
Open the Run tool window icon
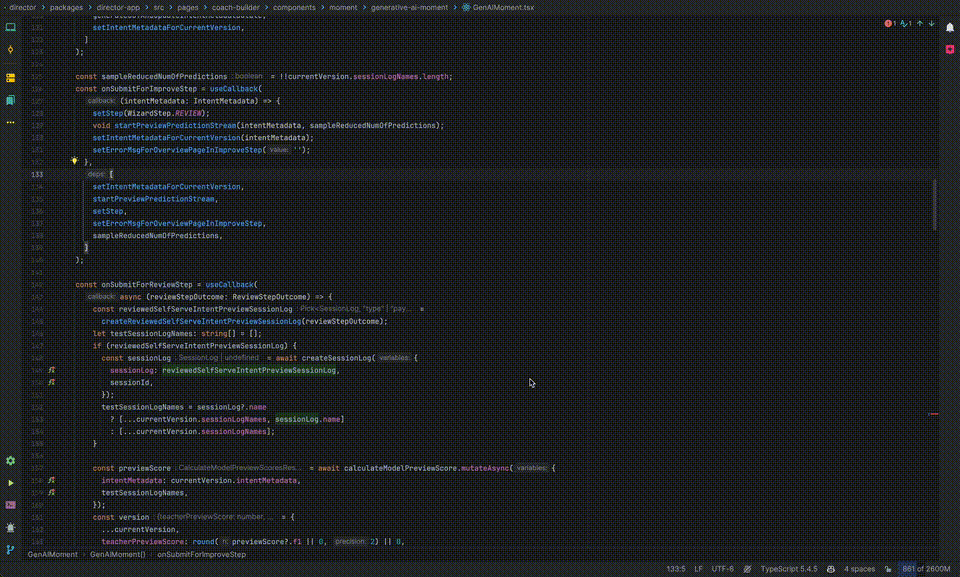pyautogui.click(x=10, y=483)
